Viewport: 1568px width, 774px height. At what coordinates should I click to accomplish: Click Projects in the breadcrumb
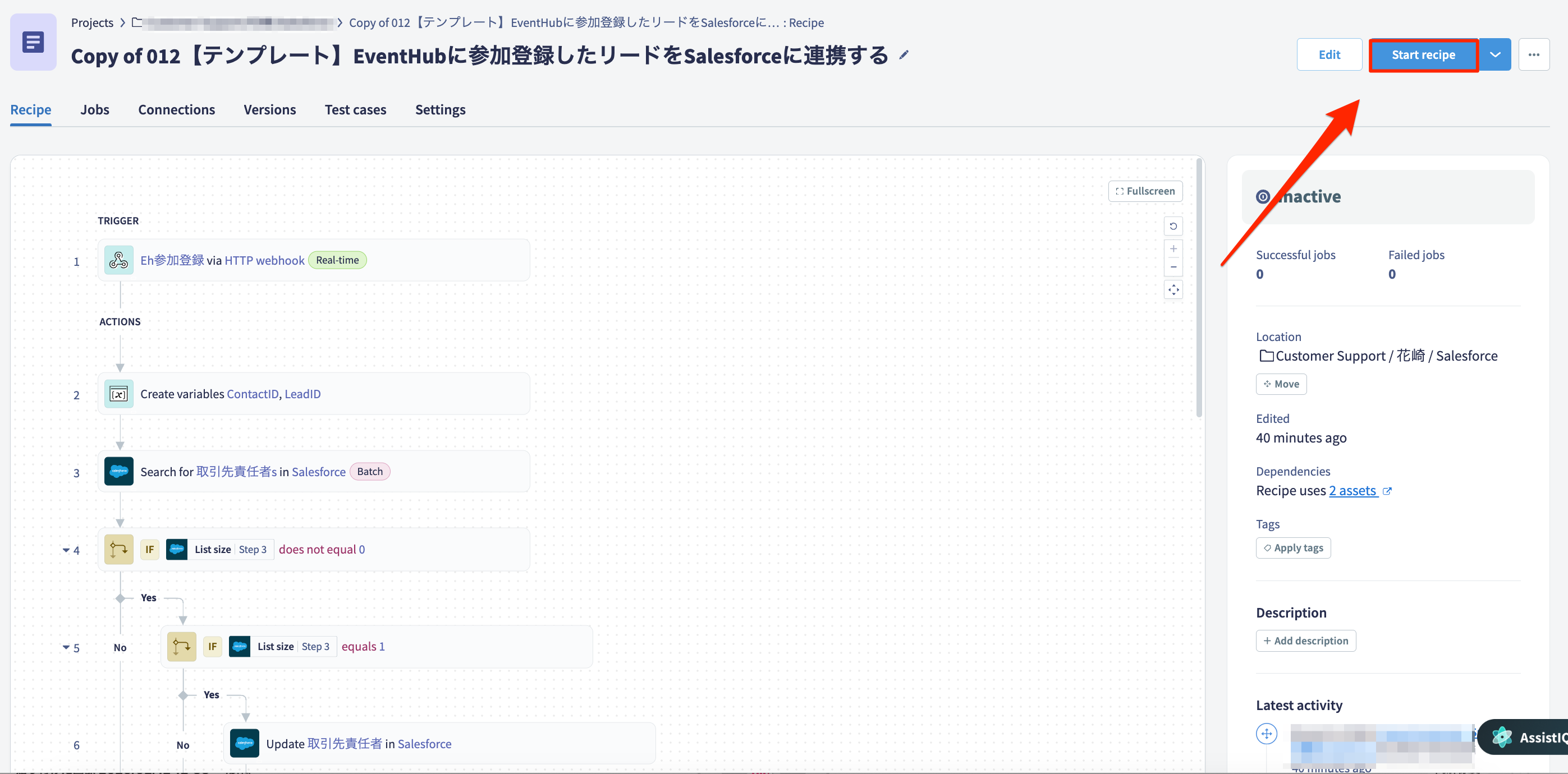coord(92,22)
